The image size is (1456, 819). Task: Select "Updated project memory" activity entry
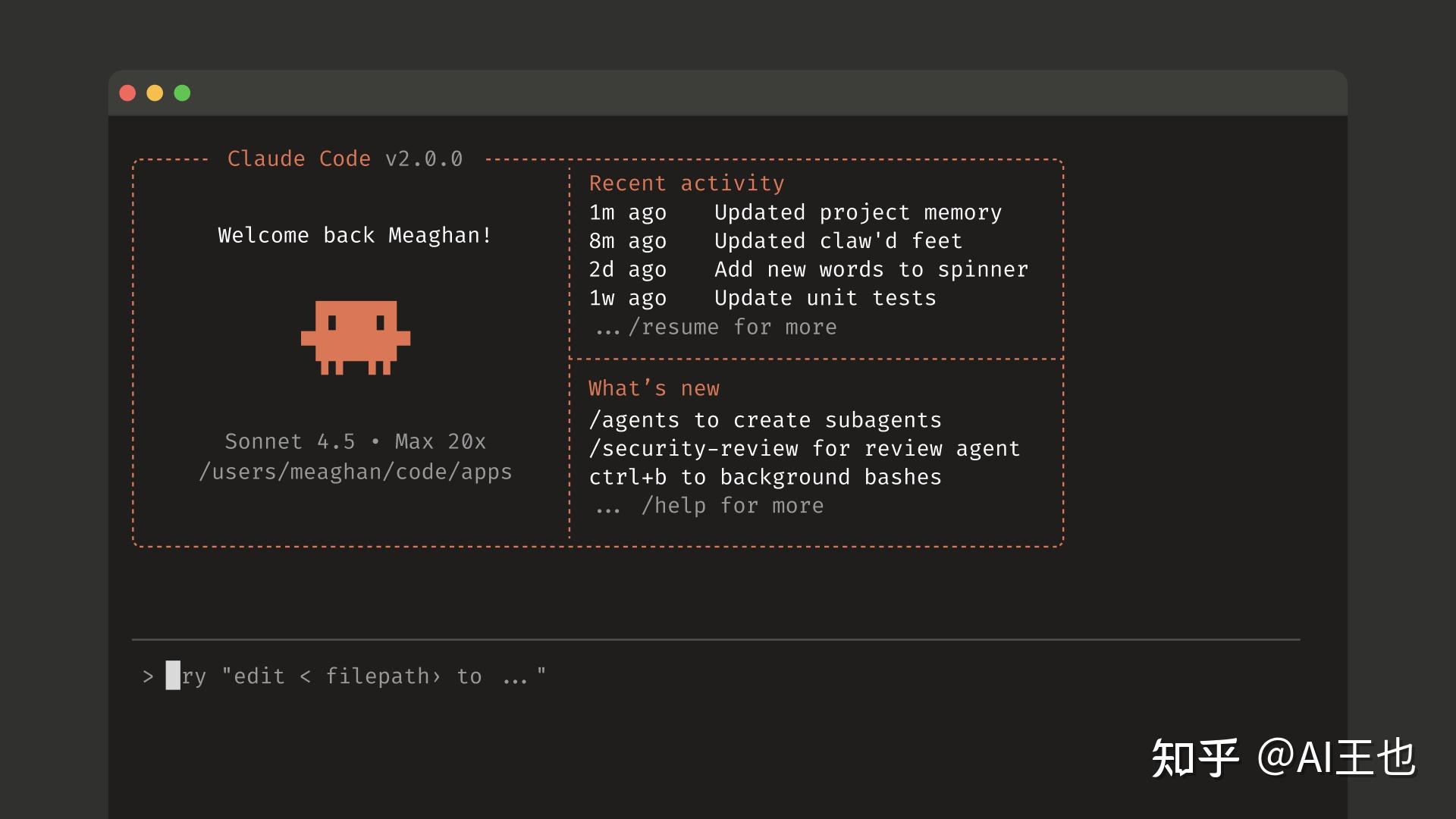(857, 213)
